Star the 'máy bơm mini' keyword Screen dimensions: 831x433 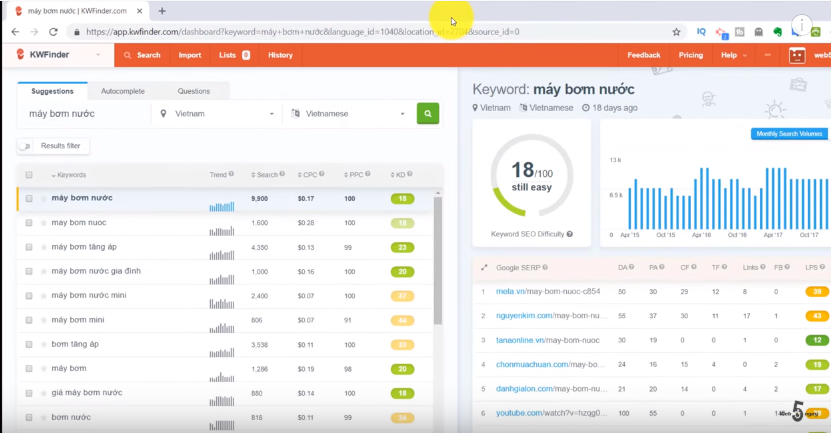click(43, 320)
